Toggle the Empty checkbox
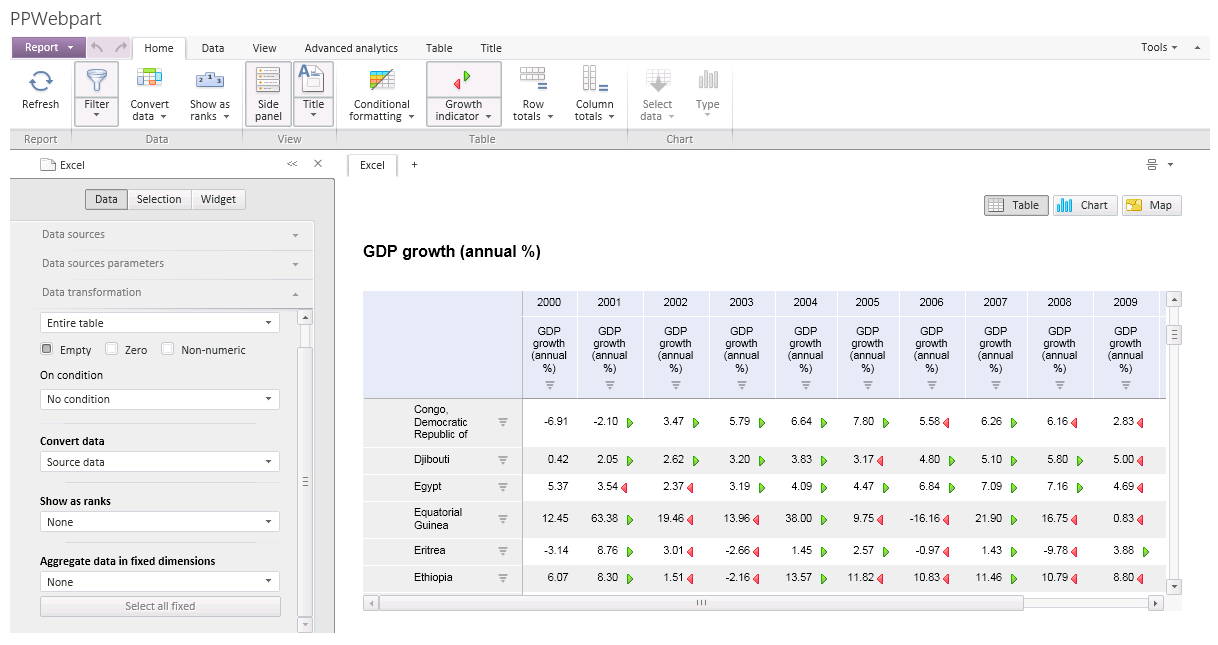This screenshot has height=645, width=1218. pyautogui.click(x=47, y=349)
